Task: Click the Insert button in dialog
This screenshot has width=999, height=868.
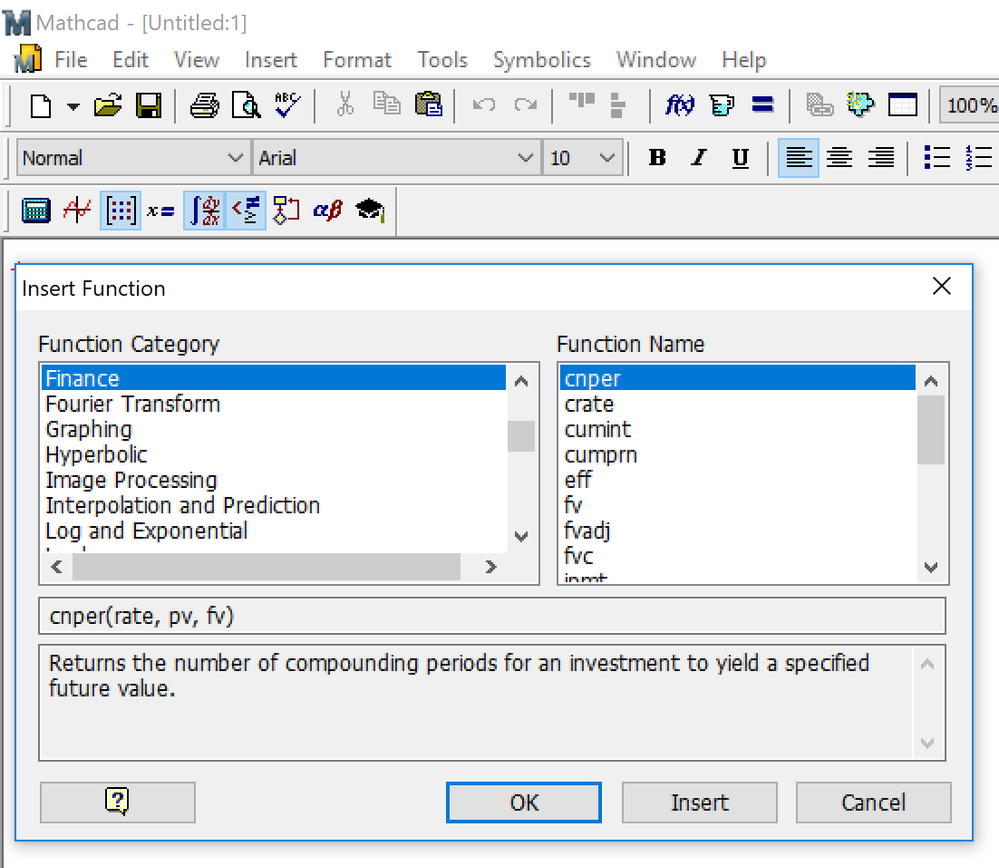Action: click(x=700, y=802)
